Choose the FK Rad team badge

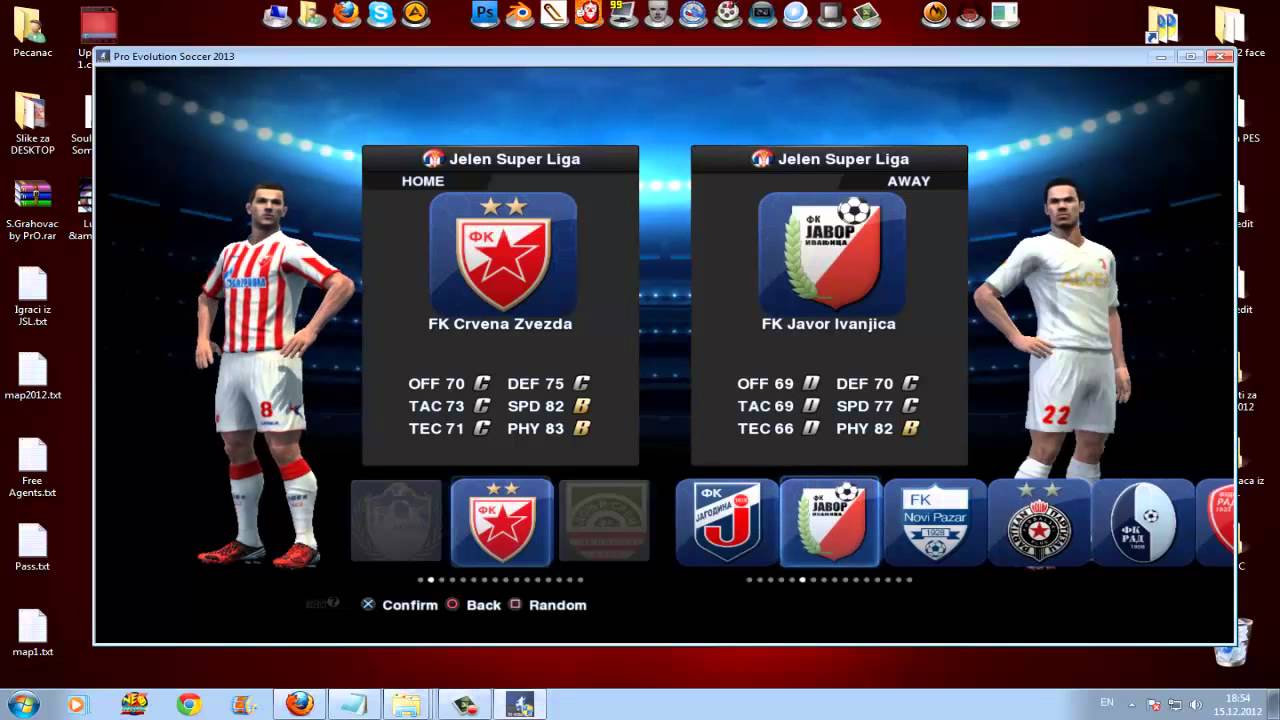1143,523
